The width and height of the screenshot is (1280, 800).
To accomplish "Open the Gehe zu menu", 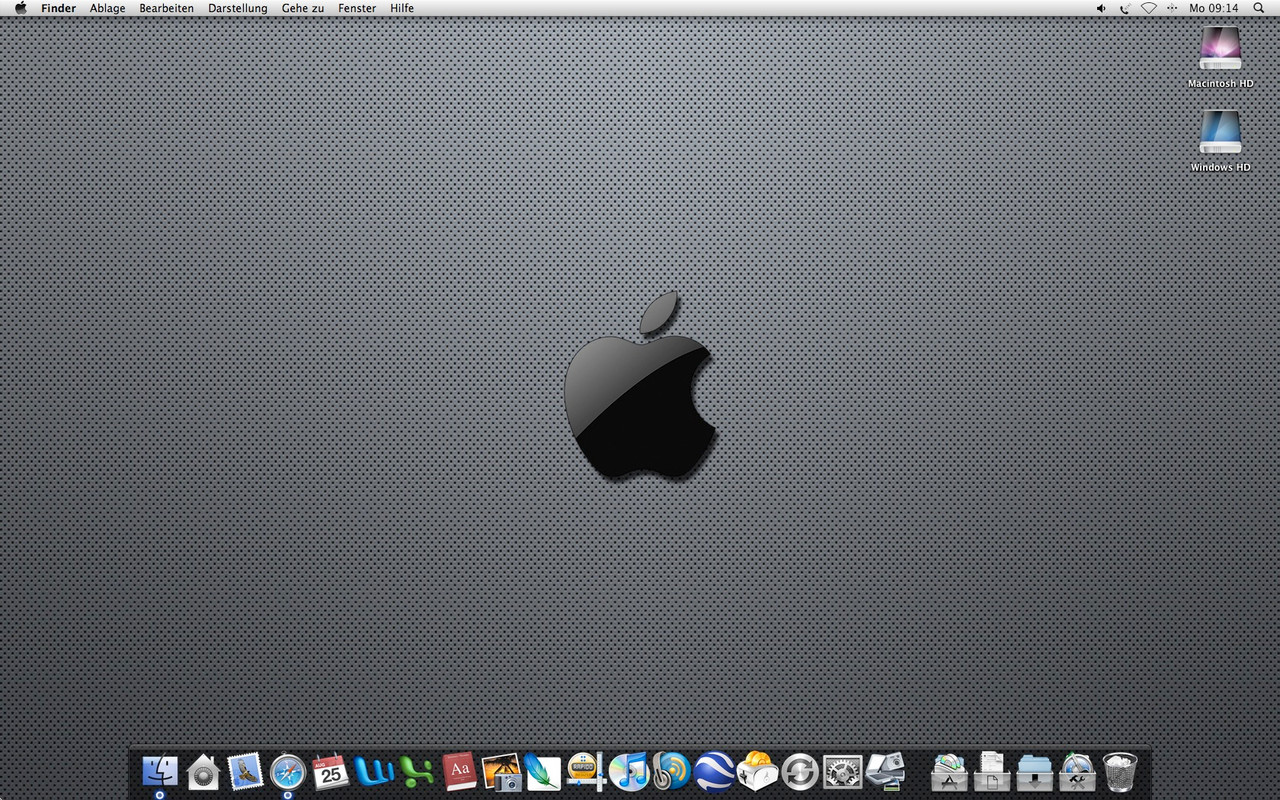I will coord(303,8).
